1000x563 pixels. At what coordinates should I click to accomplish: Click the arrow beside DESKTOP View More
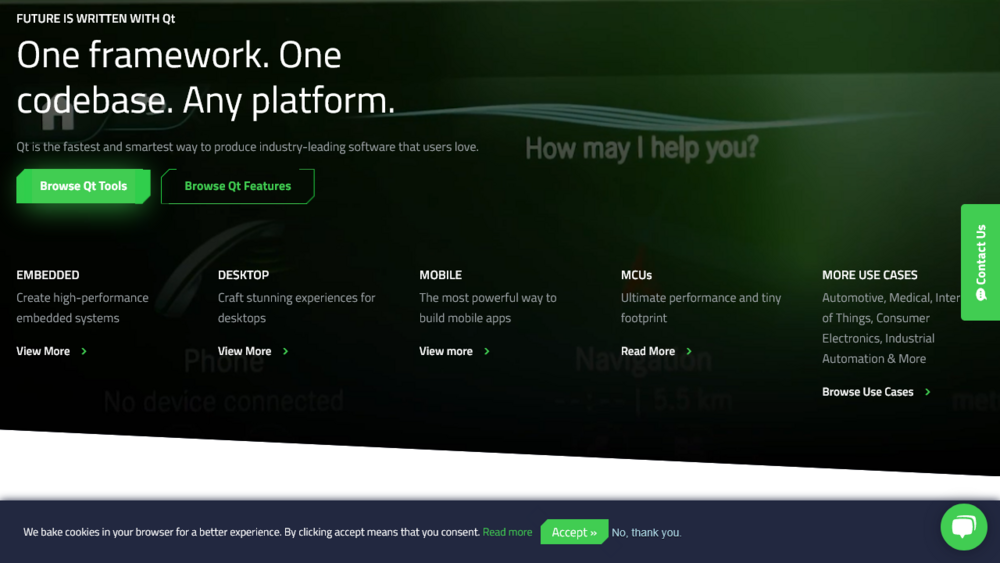click(x=285, y=351)
